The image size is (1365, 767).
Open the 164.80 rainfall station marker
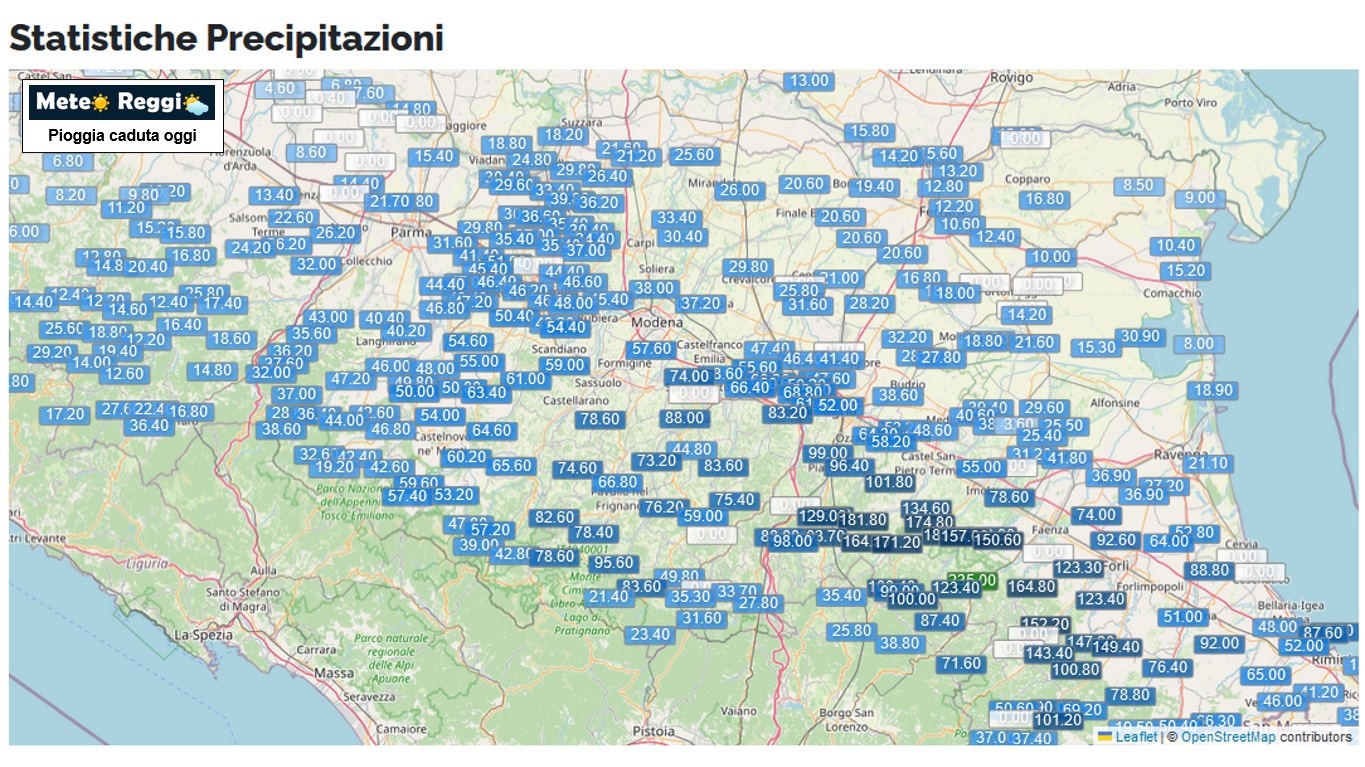point(1031,587)
